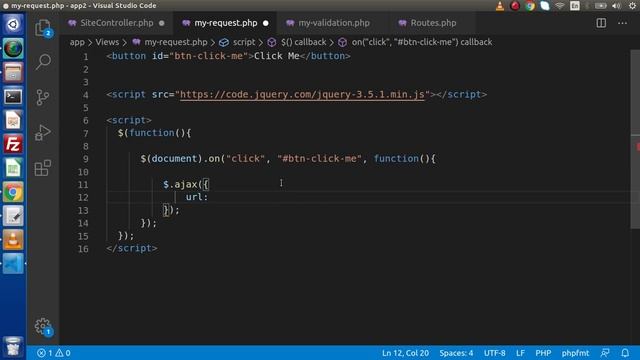Click line number 16 in the gutter
640x360 pixels.
click(83, 249)
